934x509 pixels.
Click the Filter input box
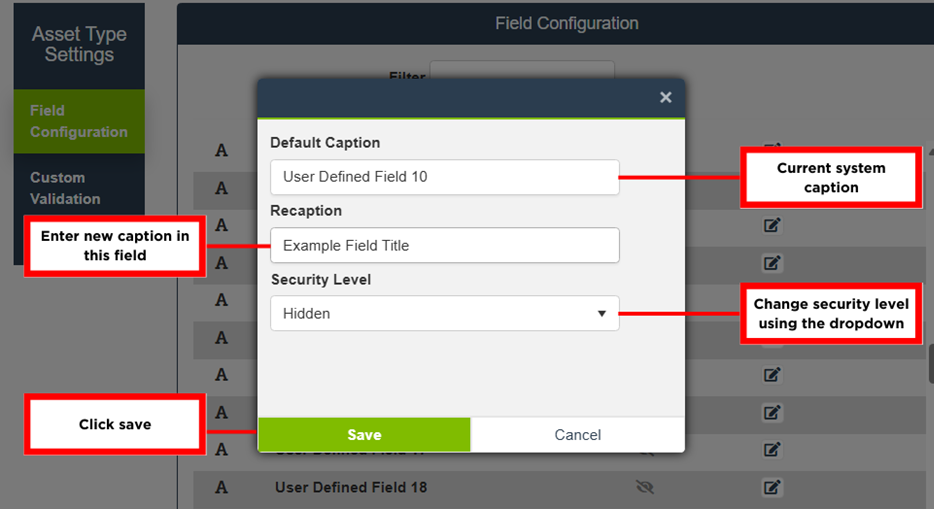(521, 71)
